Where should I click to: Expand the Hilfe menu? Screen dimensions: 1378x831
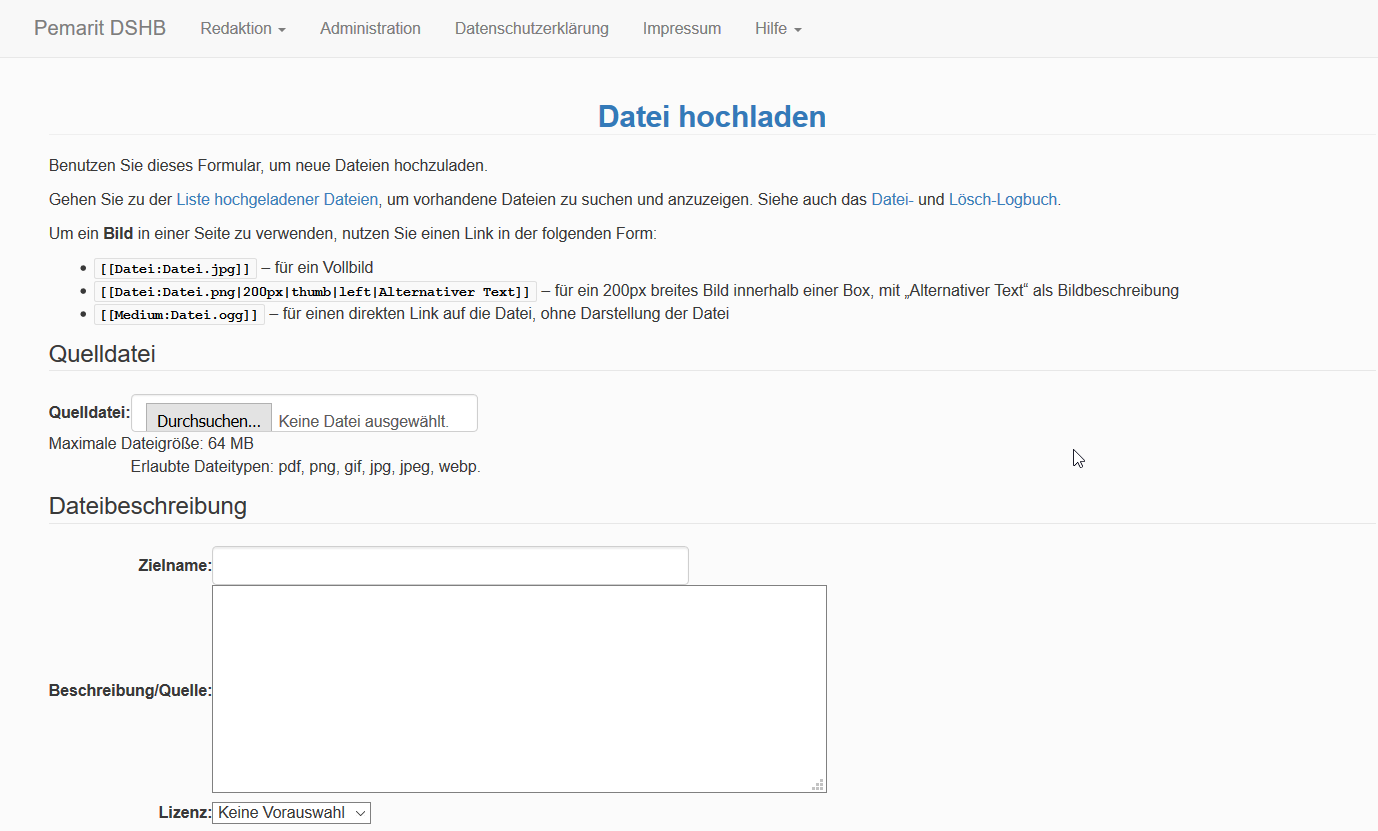click(x=778, y=28)
